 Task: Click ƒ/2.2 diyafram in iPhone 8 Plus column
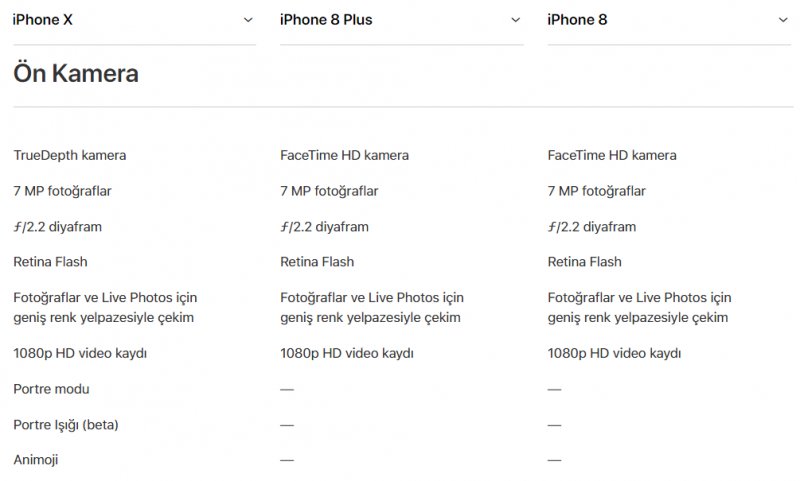(324, 227)
